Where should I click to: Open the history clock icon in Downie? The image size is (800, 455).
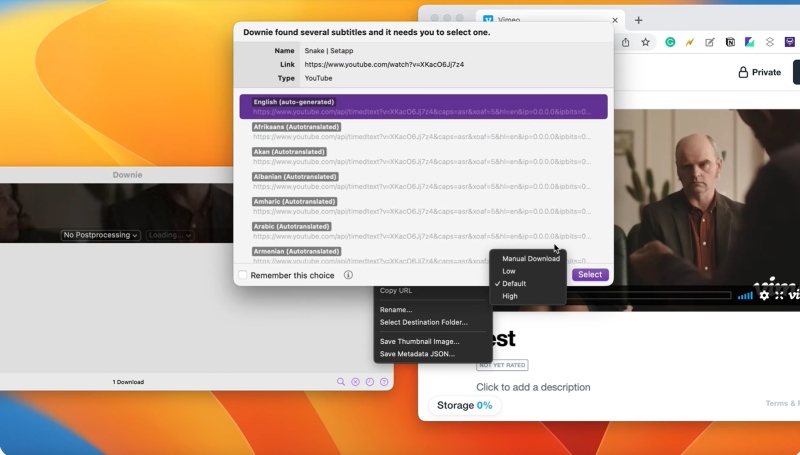pyautogui.click(x=370, y=382)
